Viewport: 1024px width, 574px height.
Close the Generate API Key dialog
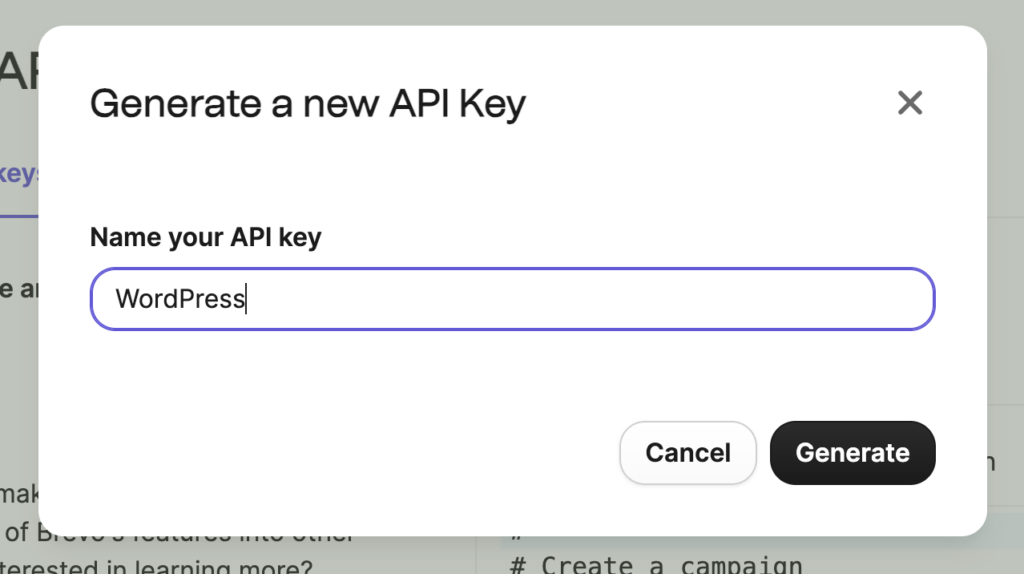click(909, 103)
